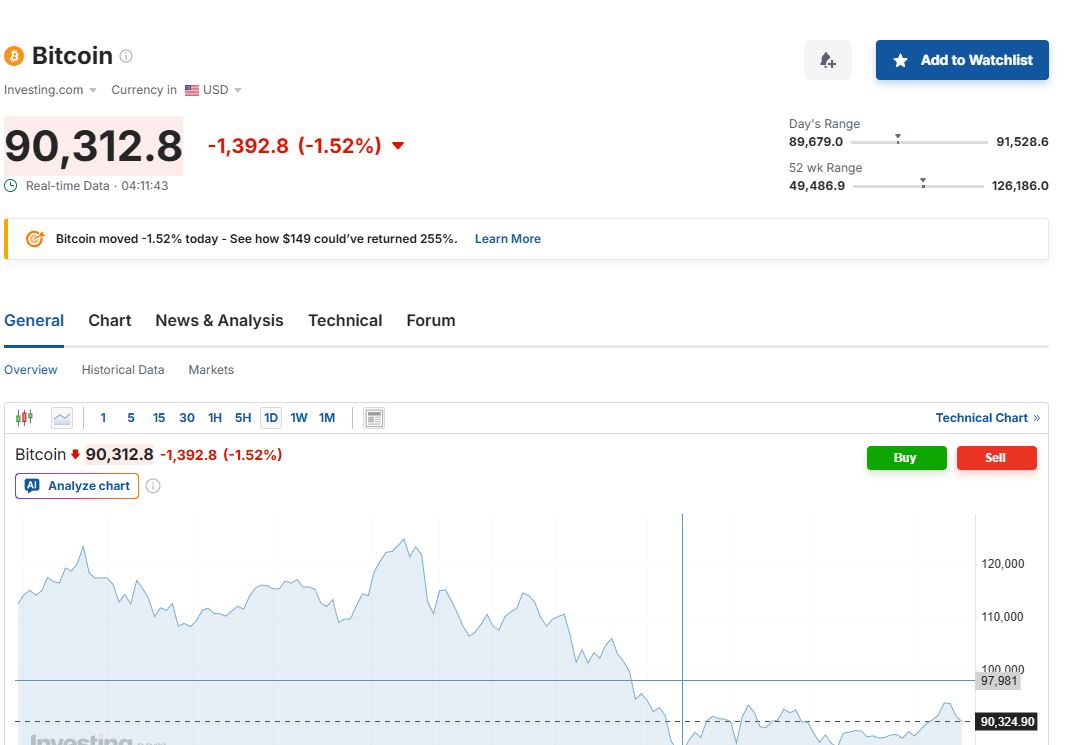This screenshot has width=1067, height=745.
Task: Open the Investing.com data source dropdown
Action: pyautogui.click(x=51, y=90)
